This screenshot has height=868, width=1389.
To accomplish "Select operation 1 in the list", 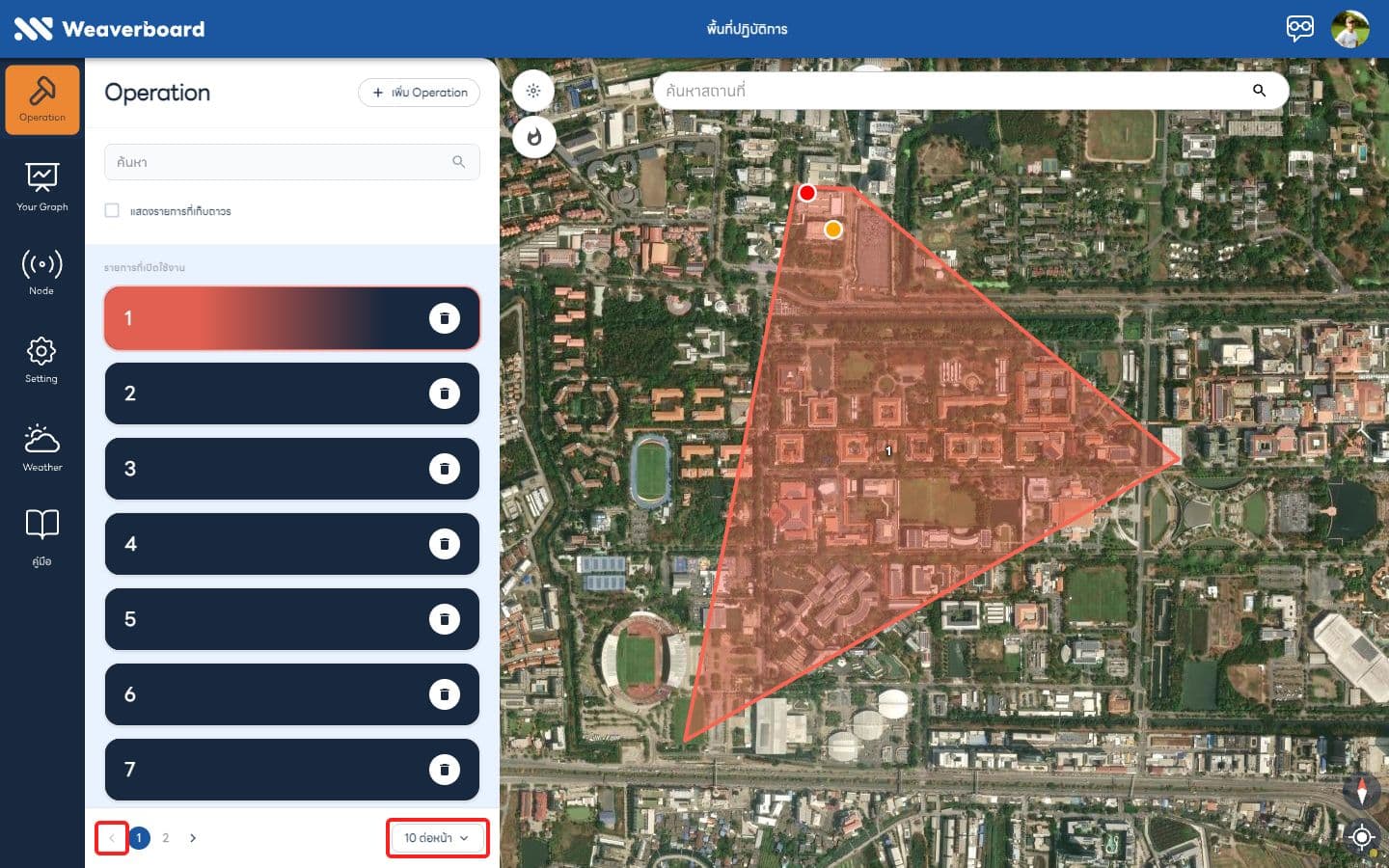I will [292, 318].
